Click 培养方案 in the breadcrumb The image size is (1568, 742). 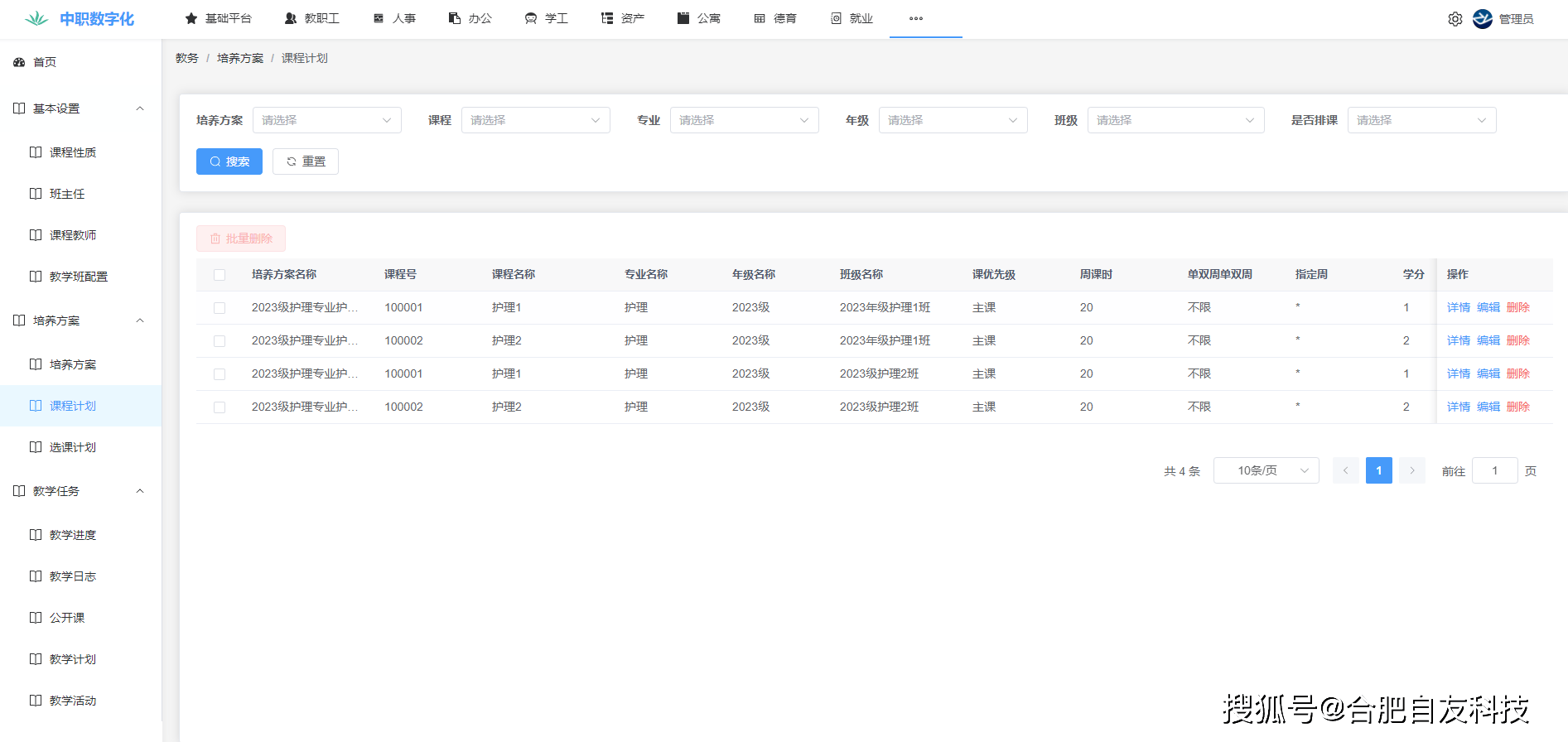click(240, 58)
